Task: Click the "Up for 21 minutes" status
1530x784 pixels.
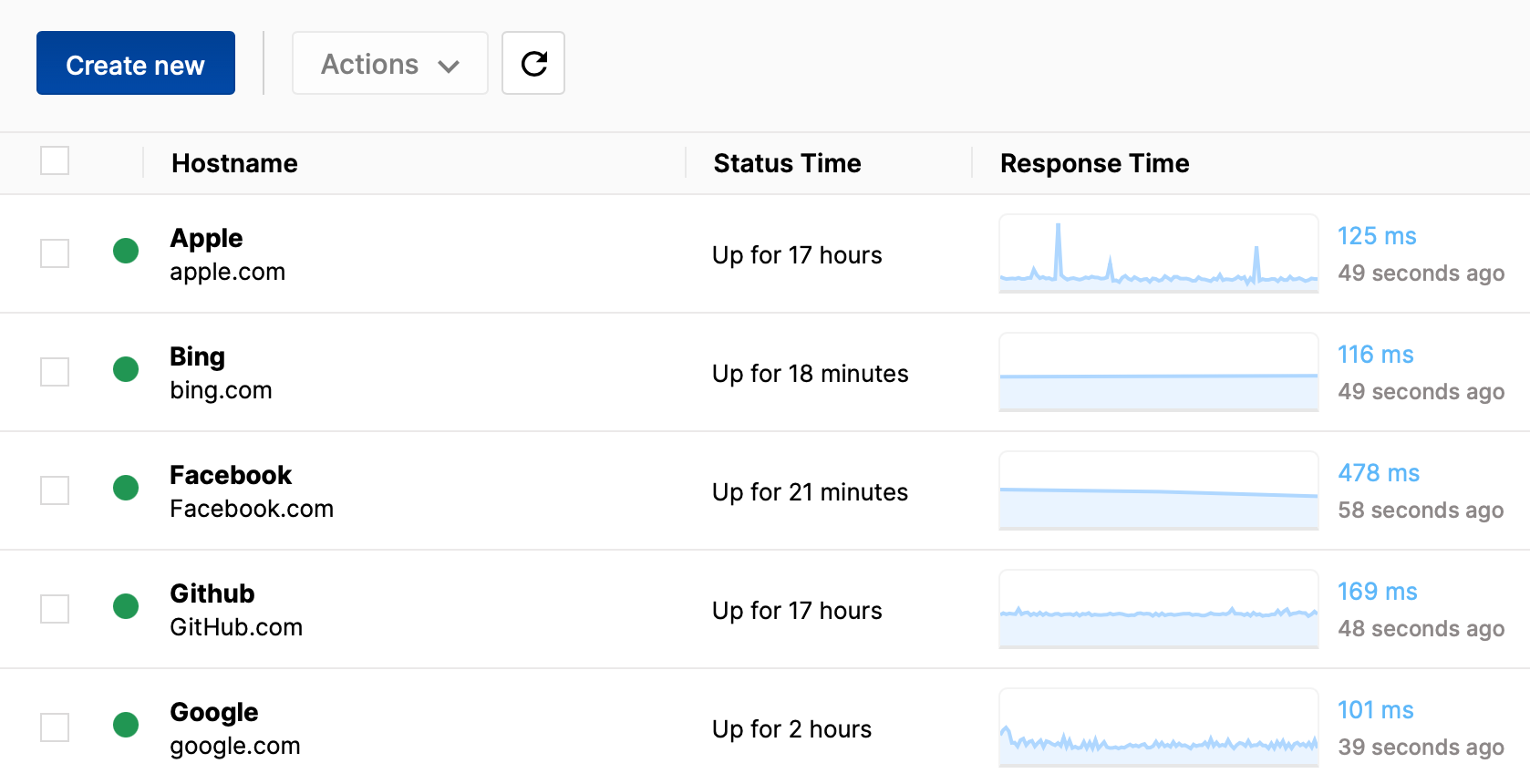Action: [810, 492]
